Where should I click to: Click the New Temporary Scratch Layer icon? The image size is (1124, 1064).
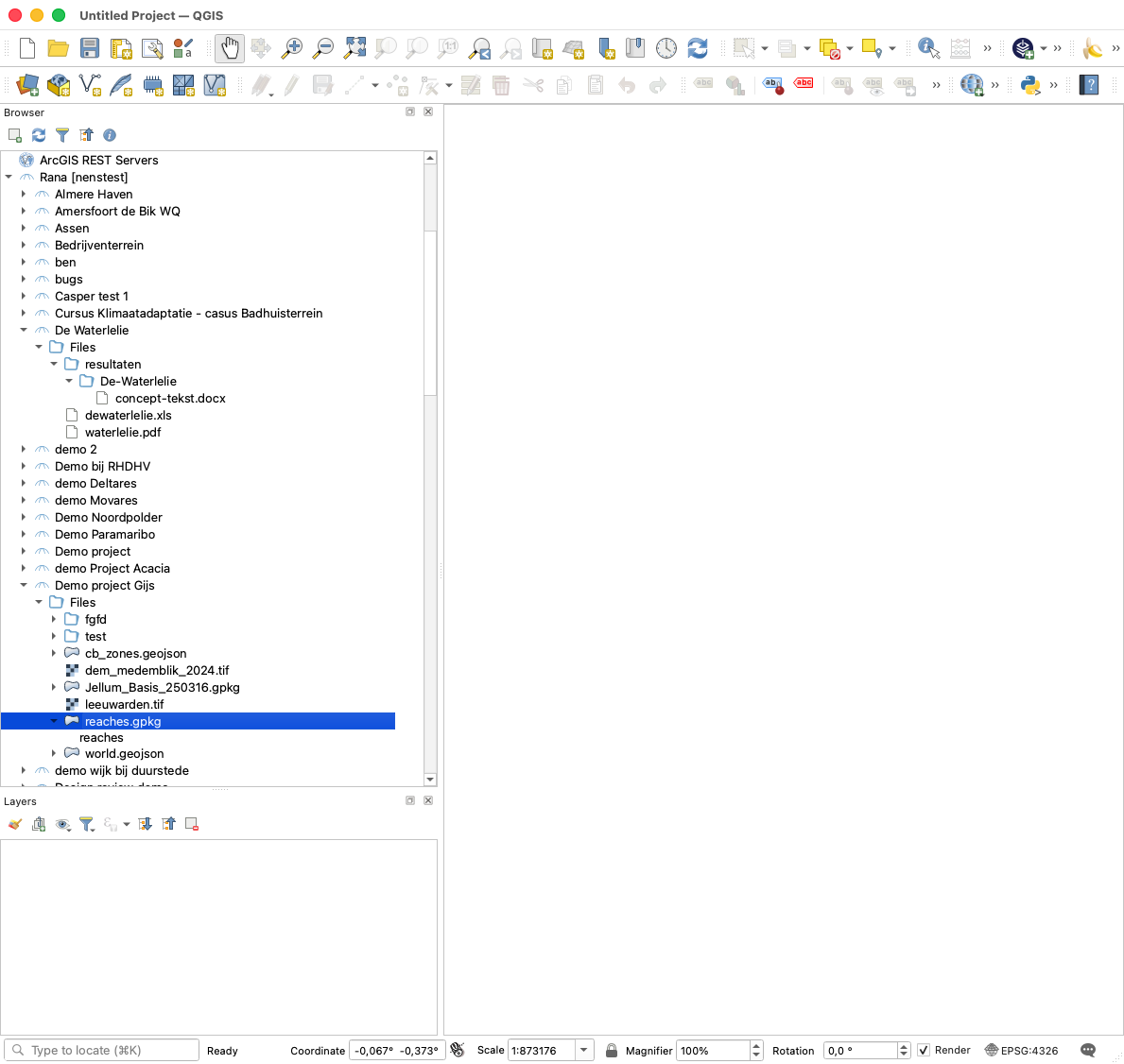tap(153, 85)
